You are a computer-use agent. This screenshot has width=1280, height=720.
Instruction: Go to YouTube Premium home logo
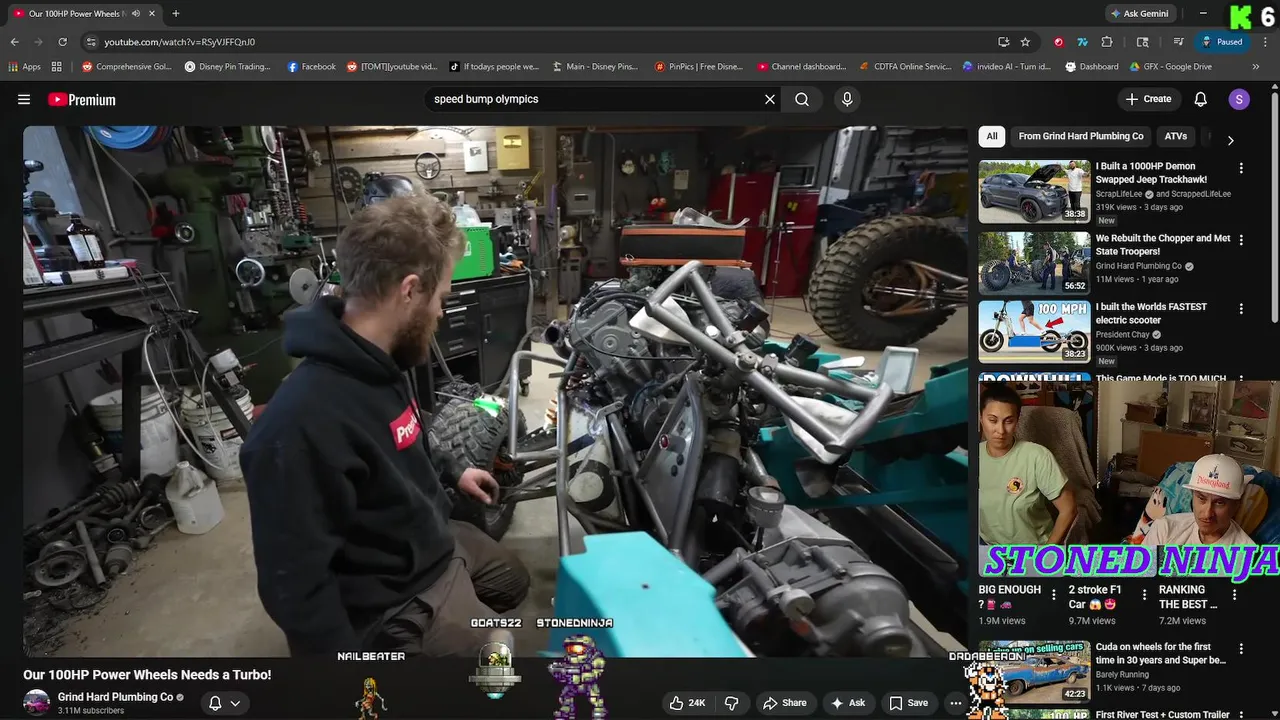81,99
